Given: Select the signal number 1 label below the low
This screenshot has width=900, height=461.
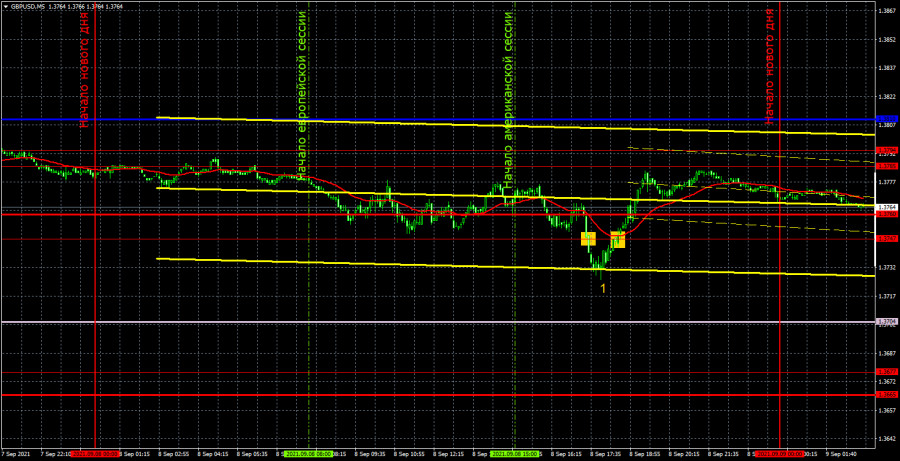Looking at the screenshot, I should [603, 289].
